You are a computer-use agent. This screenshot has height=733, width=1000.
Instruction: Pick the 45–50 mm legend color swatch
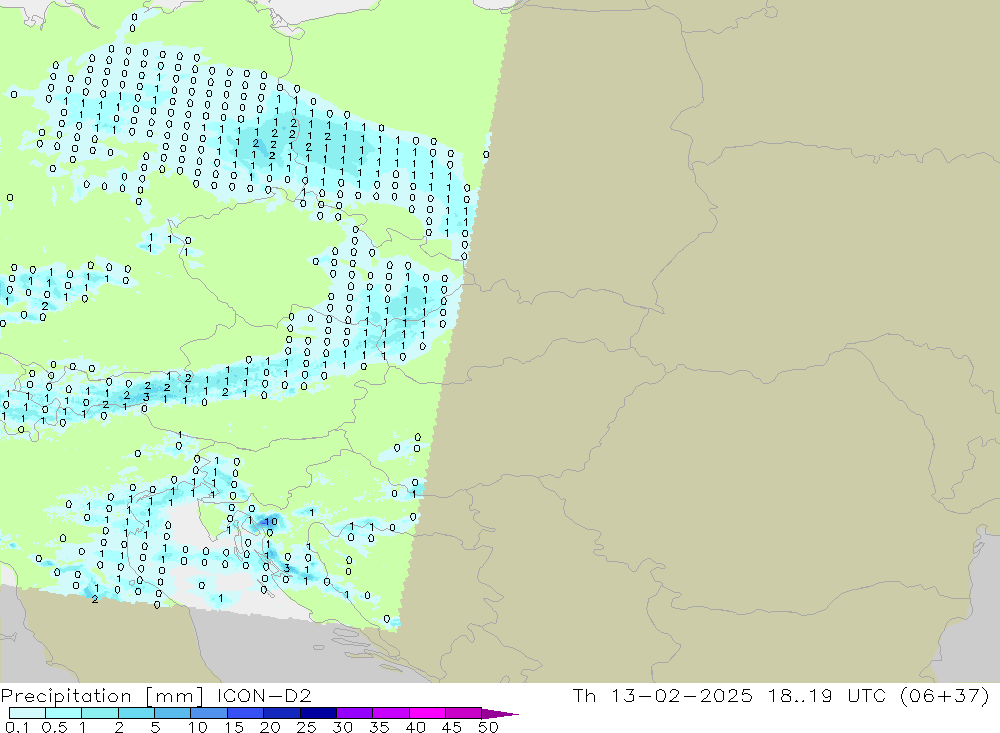[464, 713]
